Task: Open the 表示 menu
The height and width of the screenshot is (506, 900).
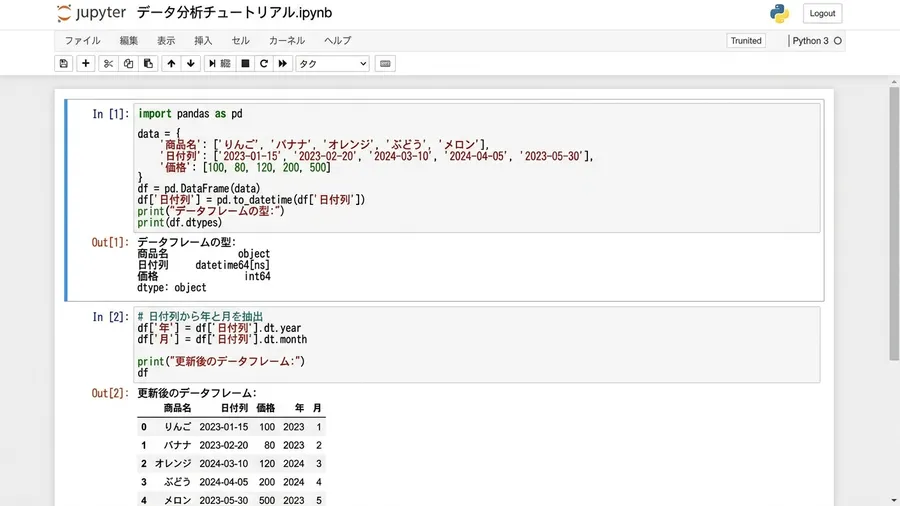Action: click(166, 41)
